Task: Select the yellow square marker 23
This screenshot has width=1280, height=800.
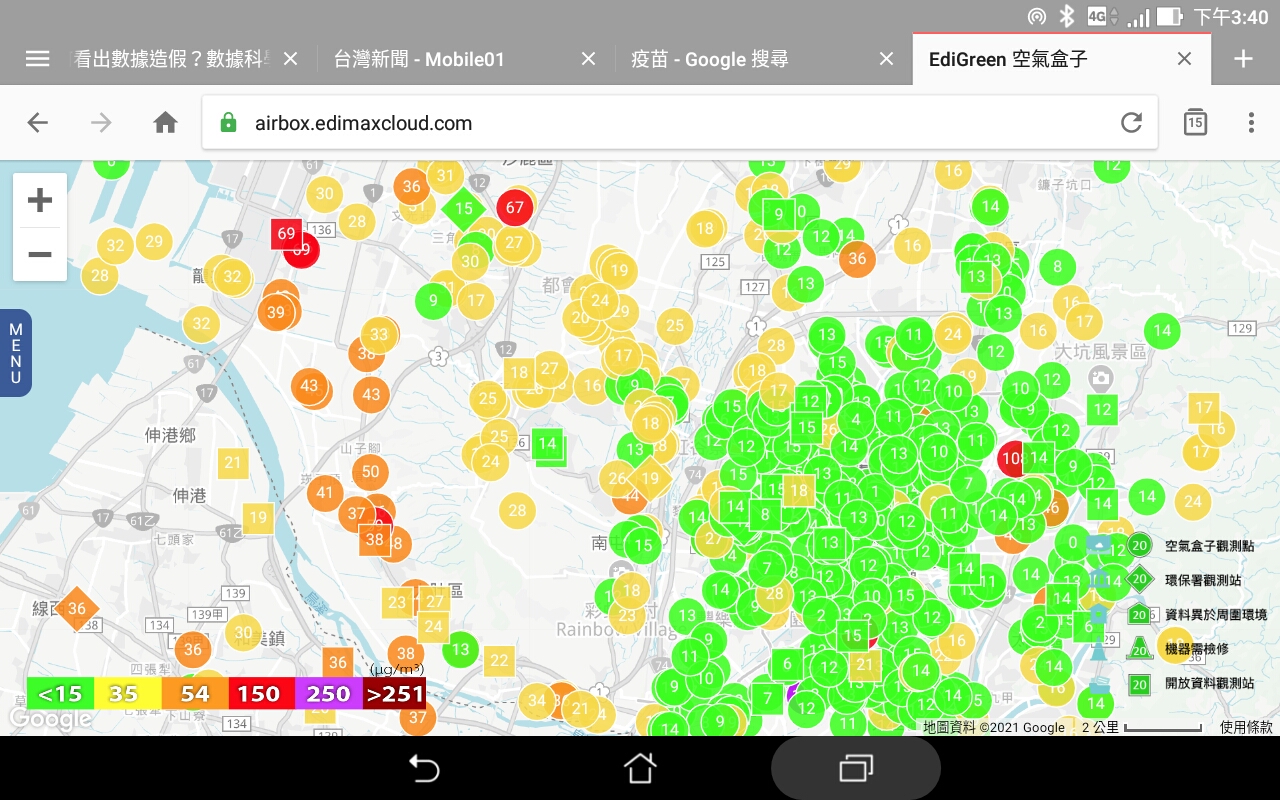Action: [x=397, y=603]
